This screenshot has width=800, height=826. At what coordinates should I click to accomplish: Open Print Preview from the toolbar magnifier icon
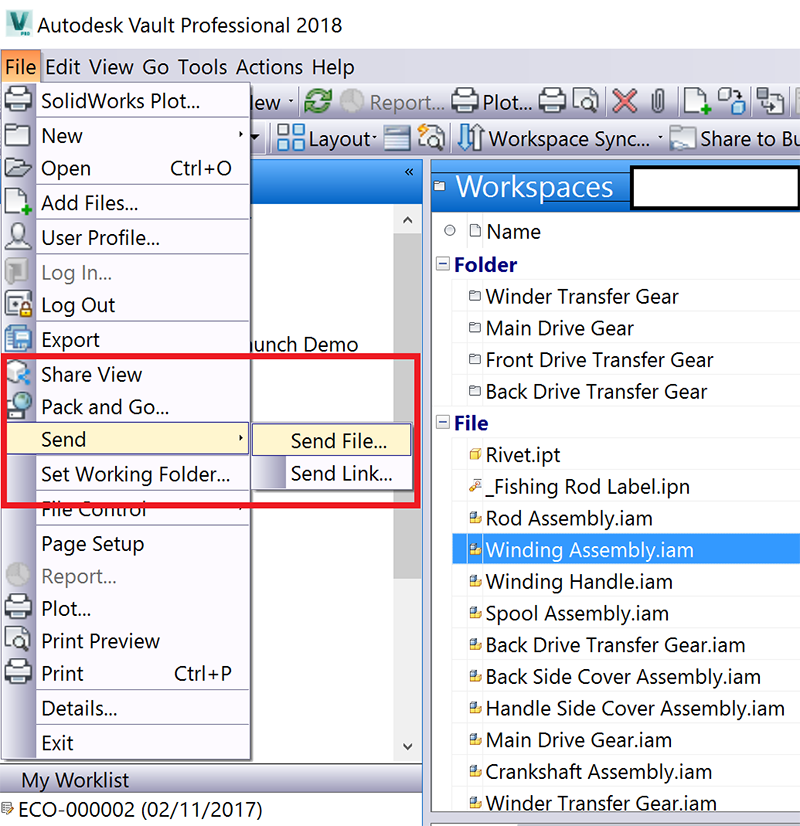(585, 101)
